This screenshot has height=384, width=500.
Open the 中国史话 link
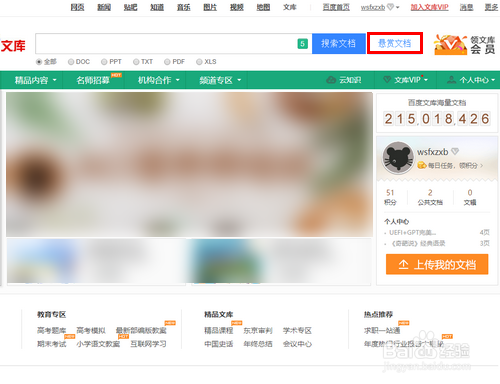coord(218,344)
